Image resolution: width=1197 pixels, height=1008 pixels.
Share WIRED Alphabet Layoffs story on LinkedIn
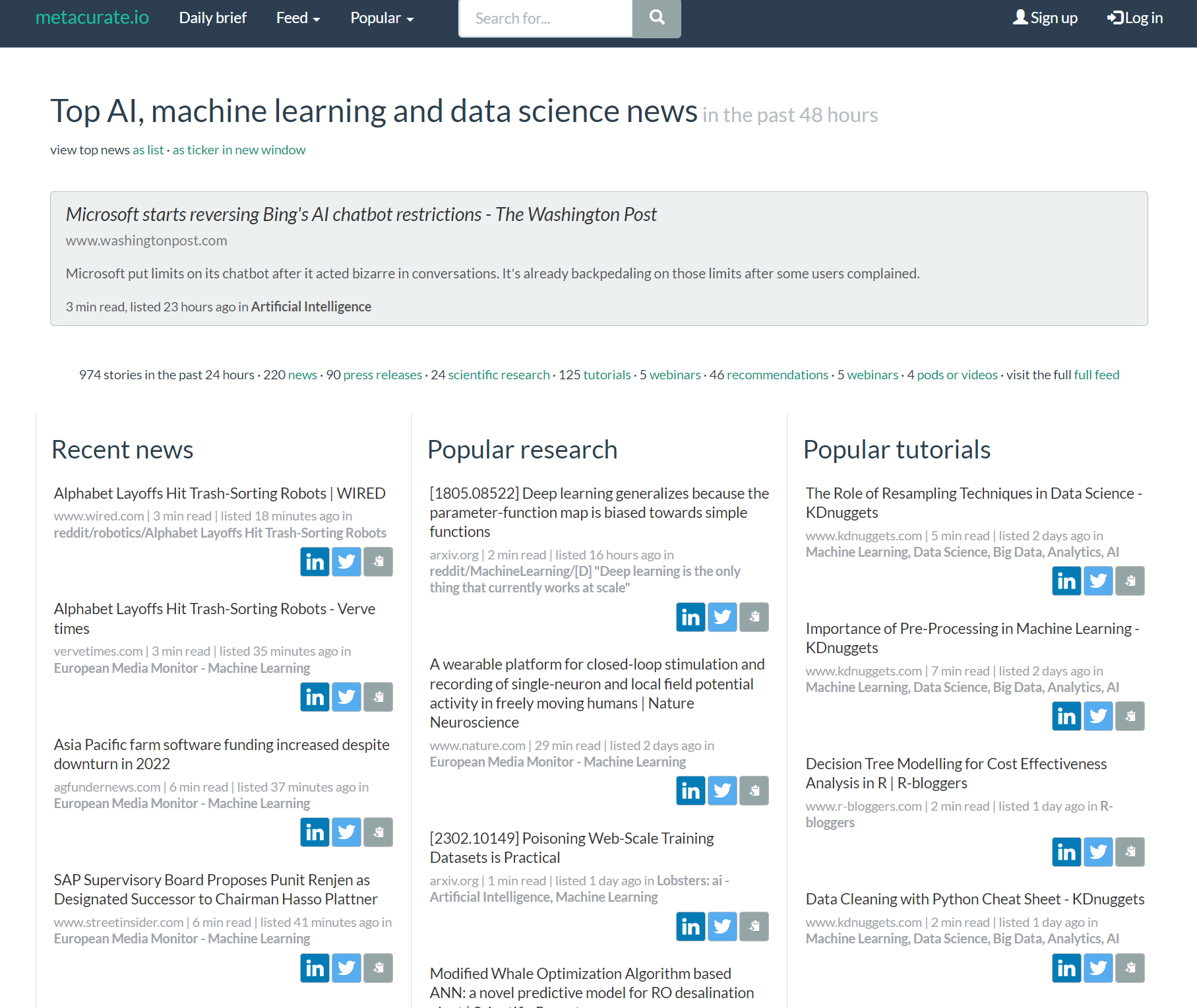click(315, 561)
